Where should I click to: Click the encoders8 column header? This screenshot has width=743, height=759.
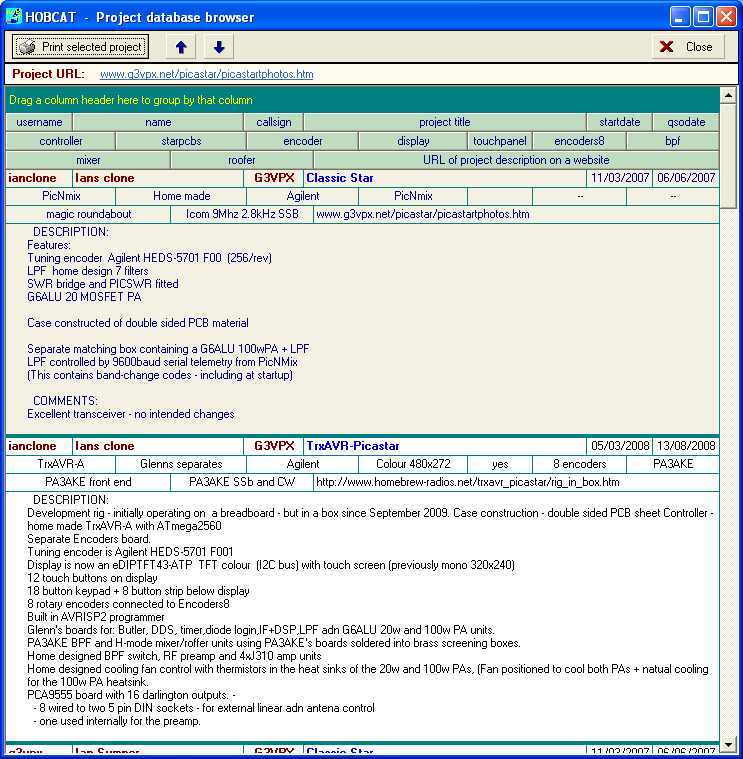click(579, 141)
